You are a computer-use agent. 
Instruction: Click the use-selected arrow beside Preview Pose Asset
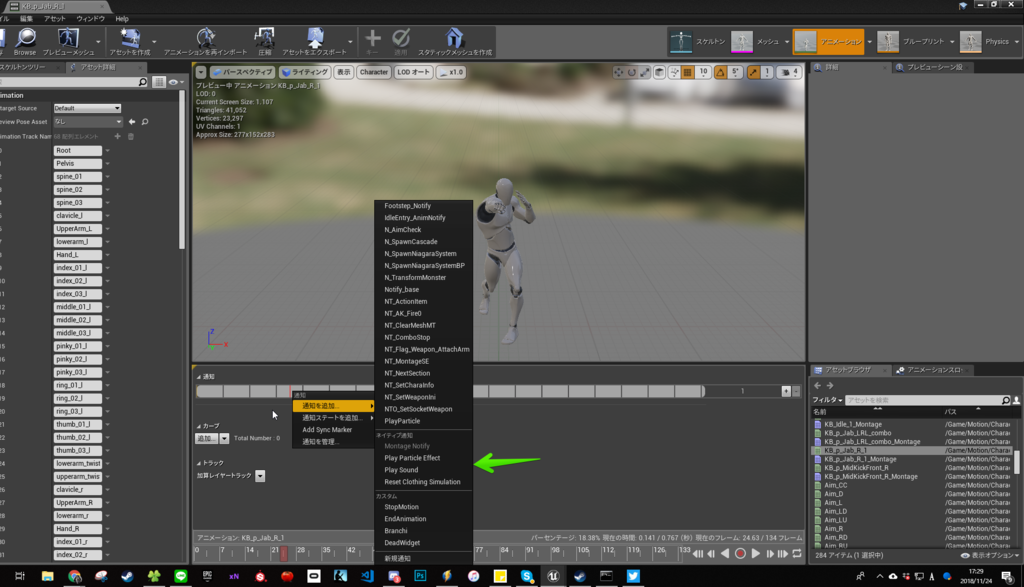pos(132,121)
